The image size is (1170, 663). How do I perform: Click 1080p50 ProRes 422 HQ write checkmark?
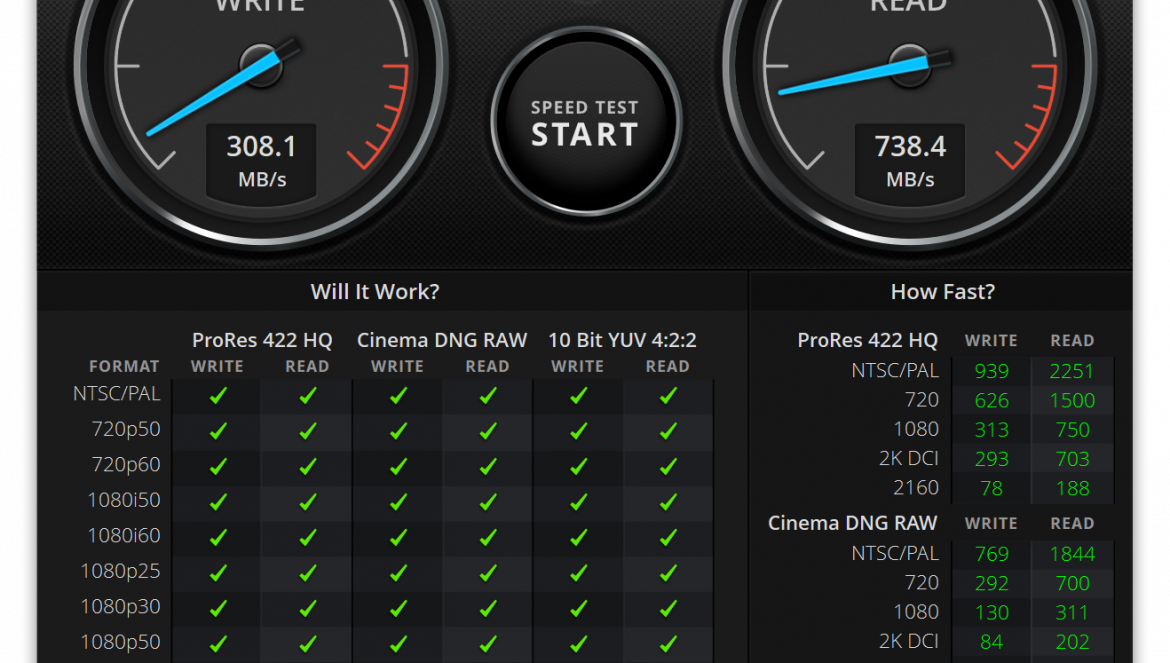click(x=218, y=644)
